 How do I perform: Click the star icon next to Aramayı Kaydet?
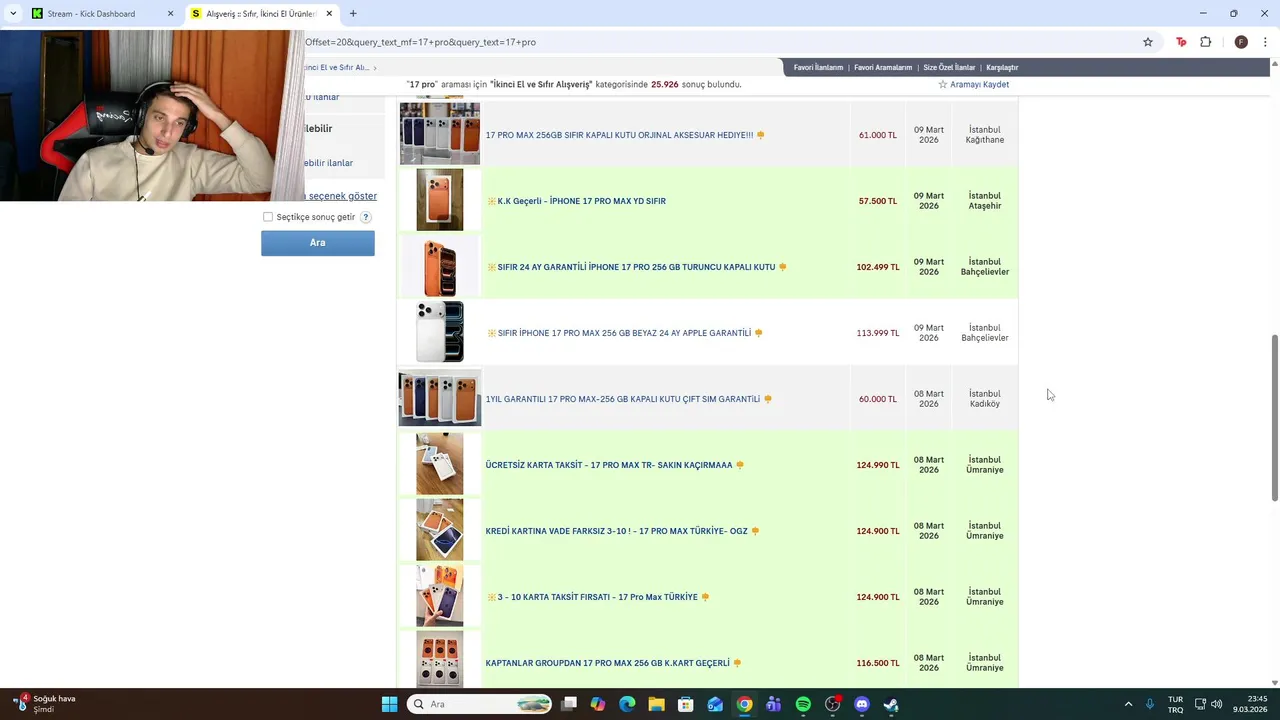943,85
